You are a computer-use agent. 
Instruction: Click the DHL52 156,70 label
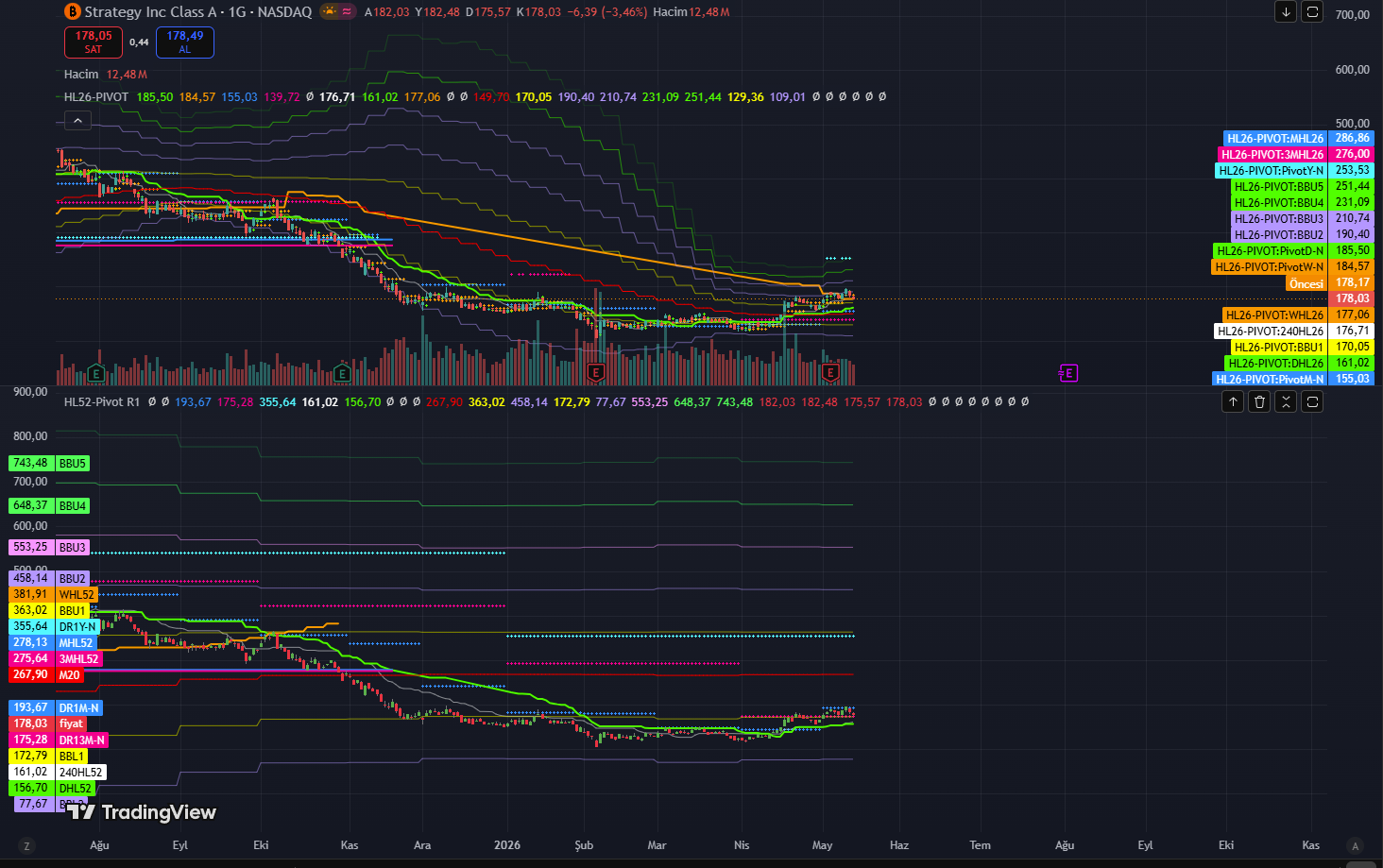coord(52,789)
